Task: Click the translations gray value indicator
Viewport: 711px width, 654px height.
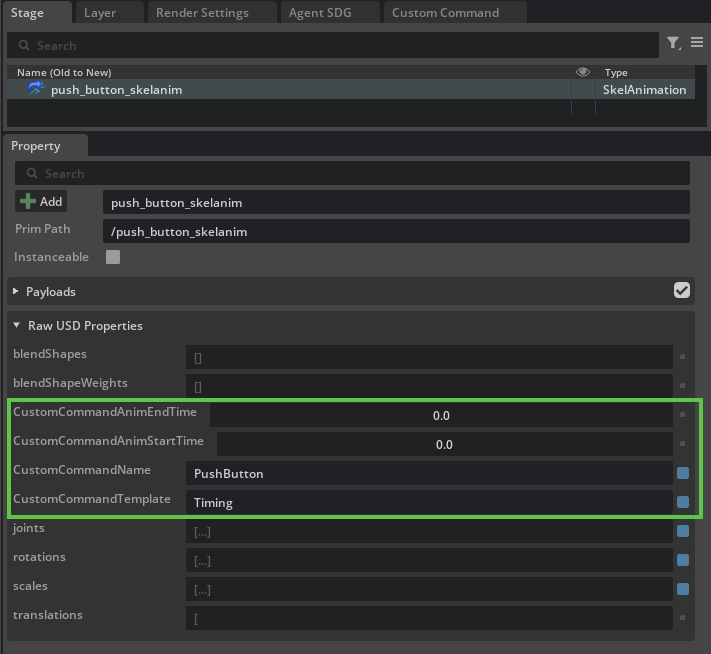Action: (682, 618)
